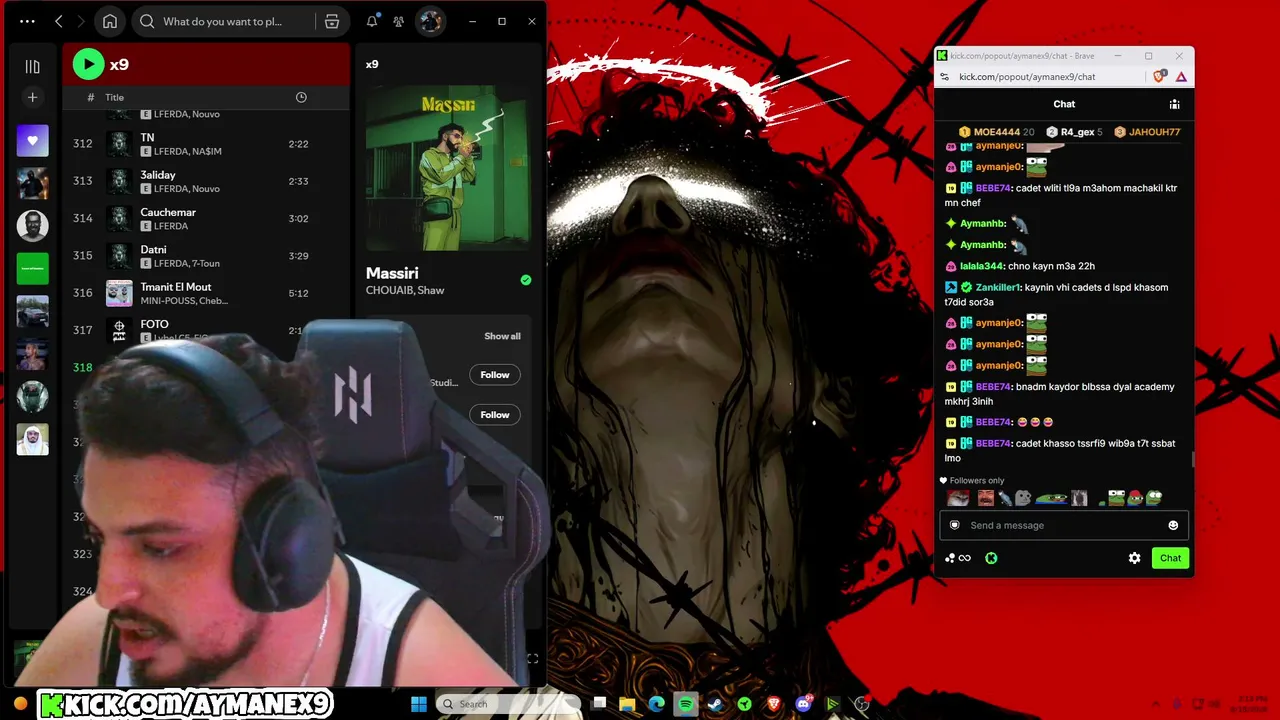This screenshot has height=720, width=1280.
Task: Select track 312 TN
Action: [206, 144]
